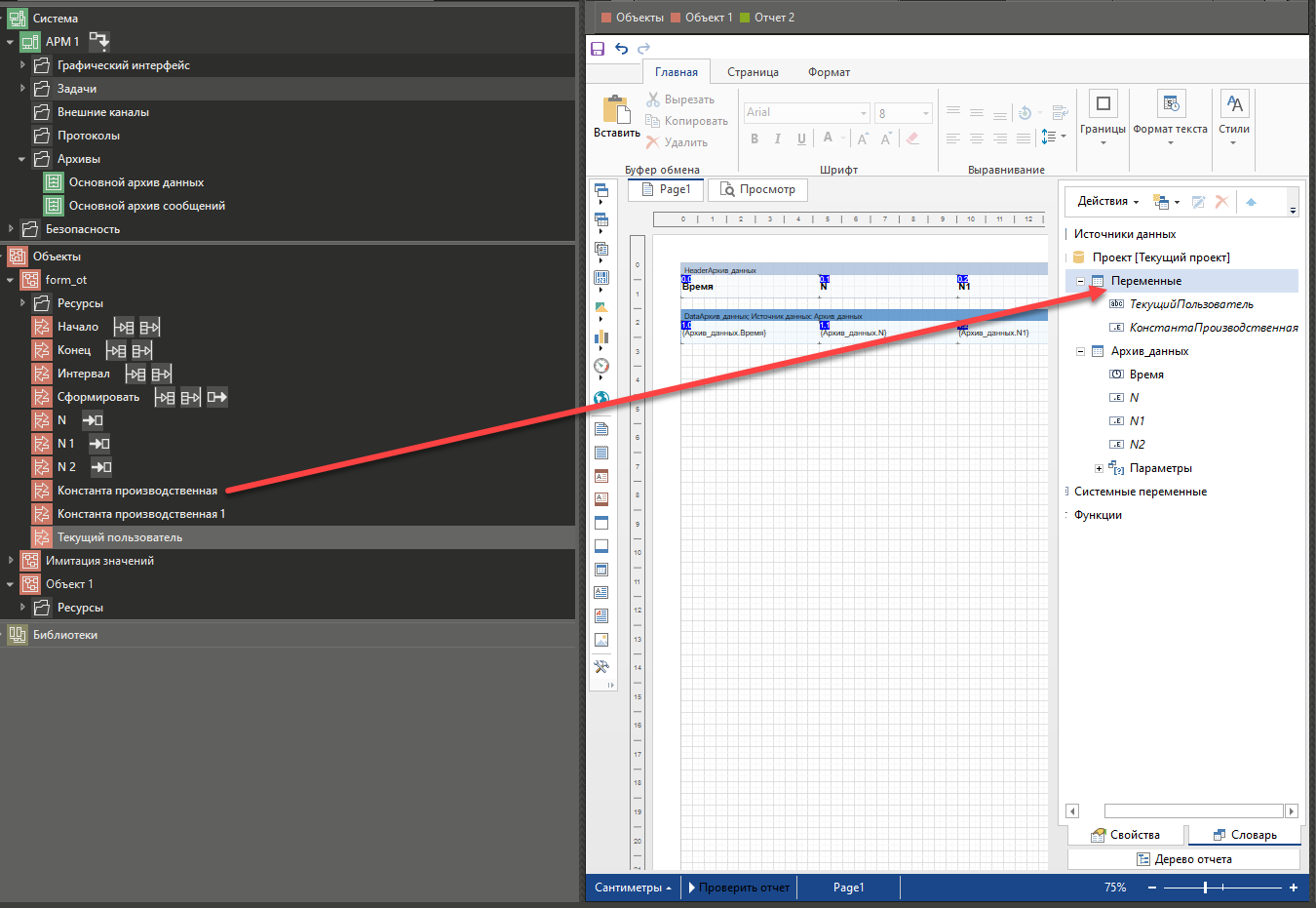Select Константа производственная in object tree
The height and width of the screenshot is (908, 1316).
[136, 491]
